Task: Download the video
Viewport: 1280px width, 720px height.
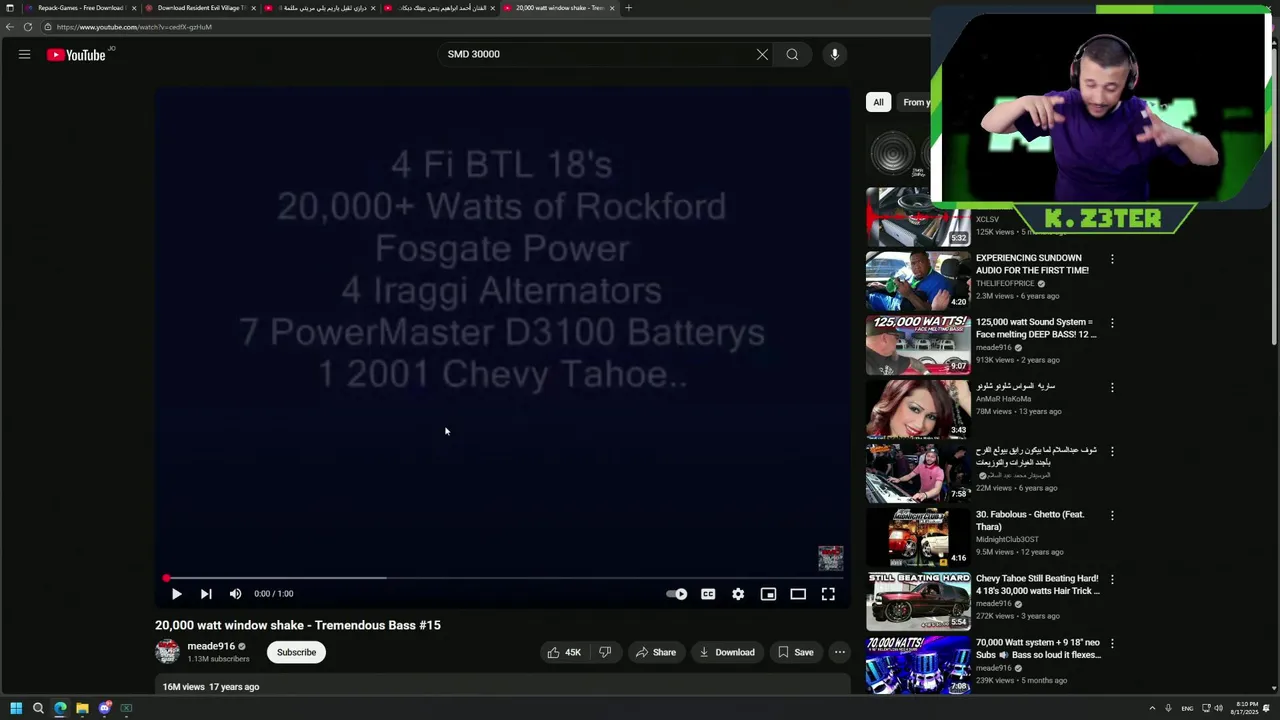Action: (x=727, y=652)
